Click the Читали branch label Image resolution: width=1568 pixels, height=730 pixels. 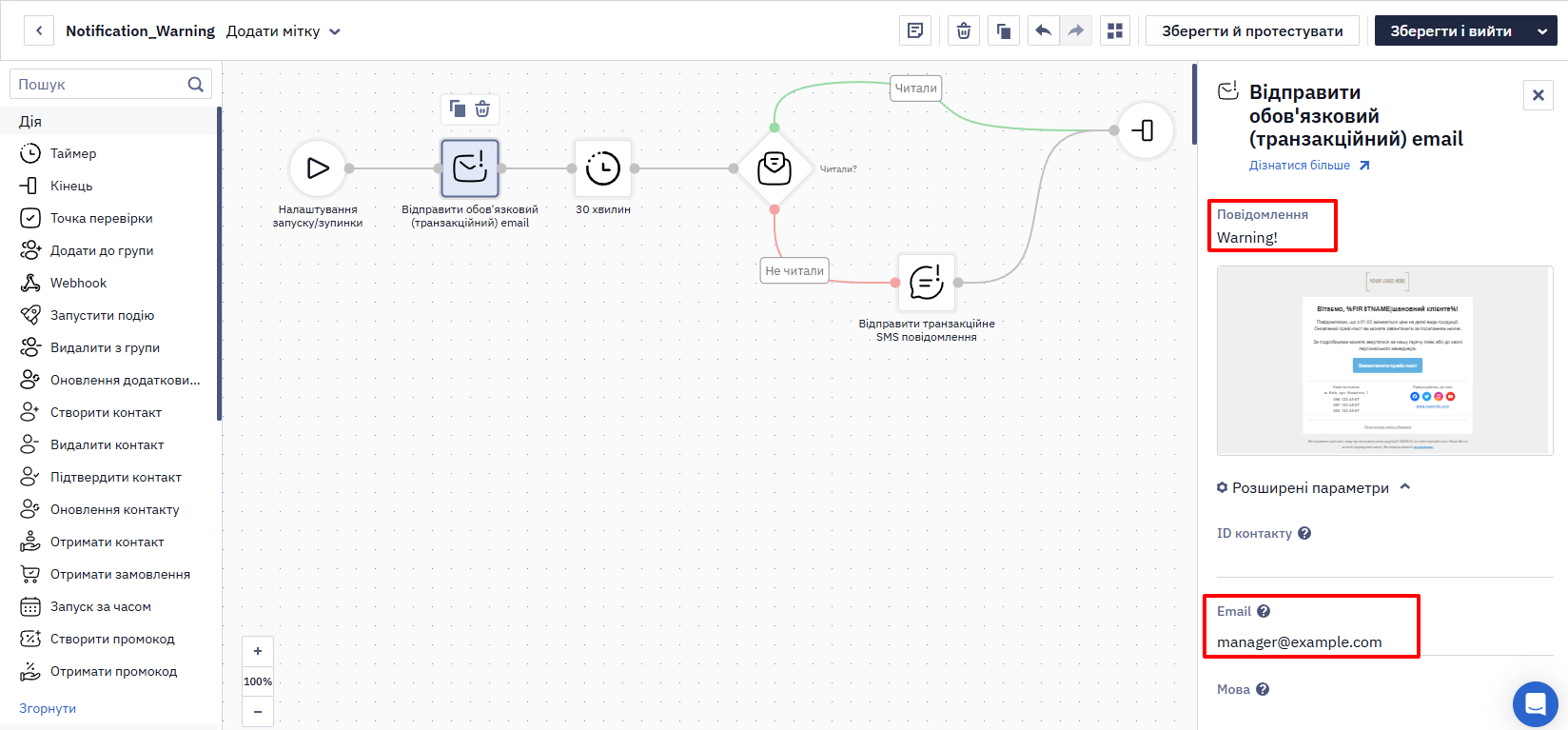tap(916, 88)
